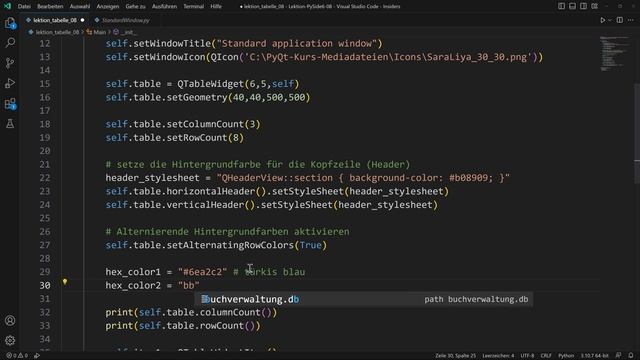
Task: Open the __init__ method breadcrumb
Action: [x=128, y=32]
